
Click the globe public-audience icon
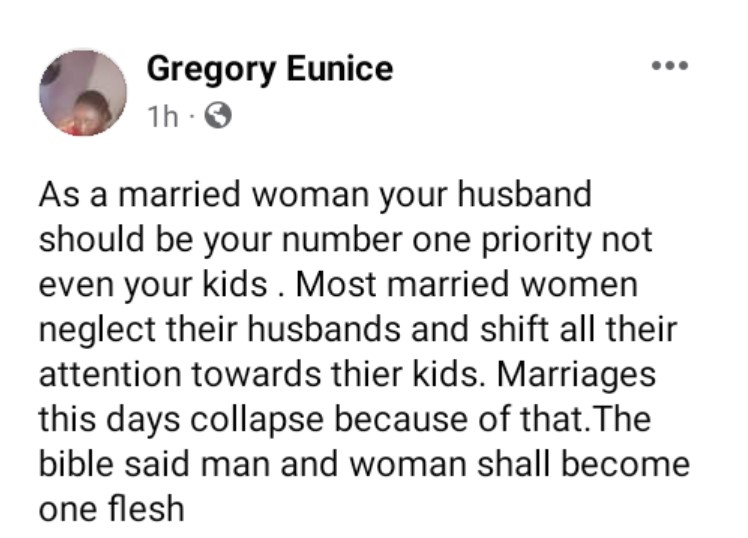tap(217, 117)
